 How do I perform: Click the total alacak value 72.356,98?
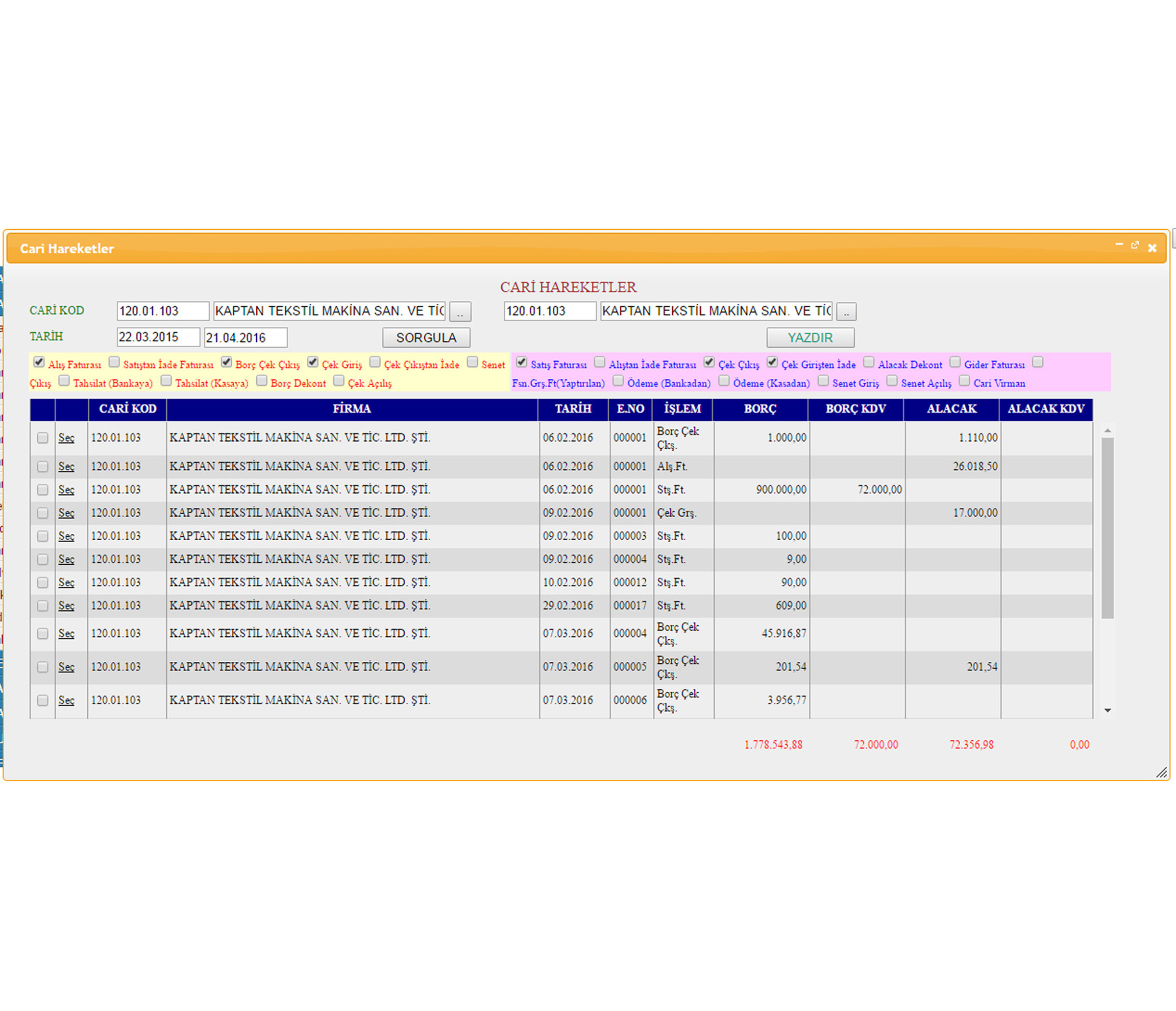(972, 745)
